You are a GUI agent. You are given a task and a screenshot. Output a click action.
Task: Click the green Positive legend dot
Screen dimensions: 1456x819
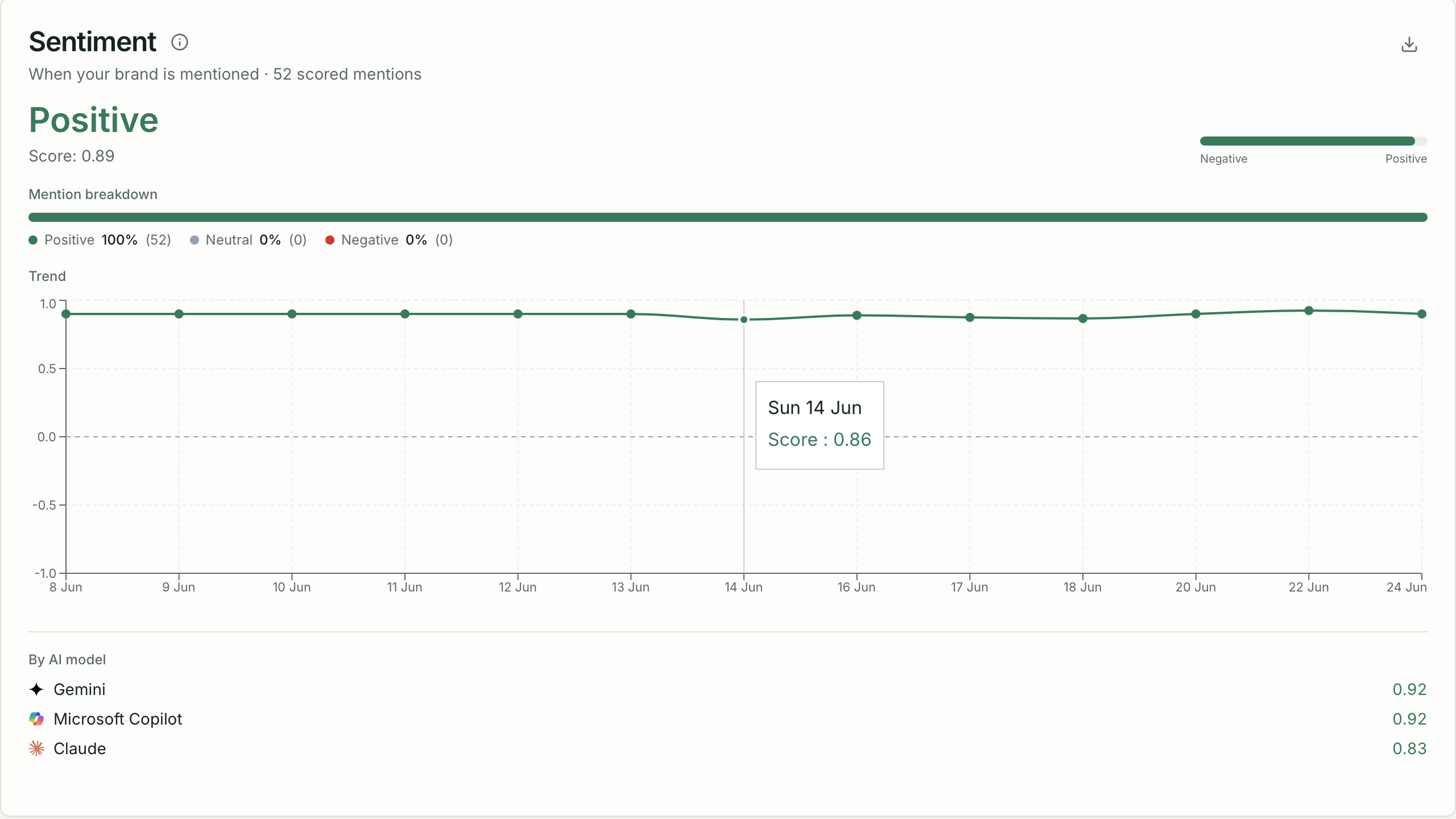(x=33, y=240)
